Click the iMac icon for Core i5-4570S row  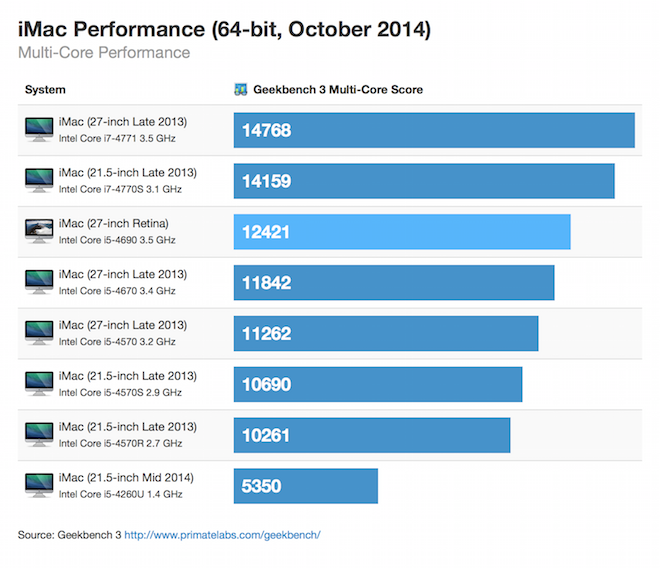[x=41, y=384]
